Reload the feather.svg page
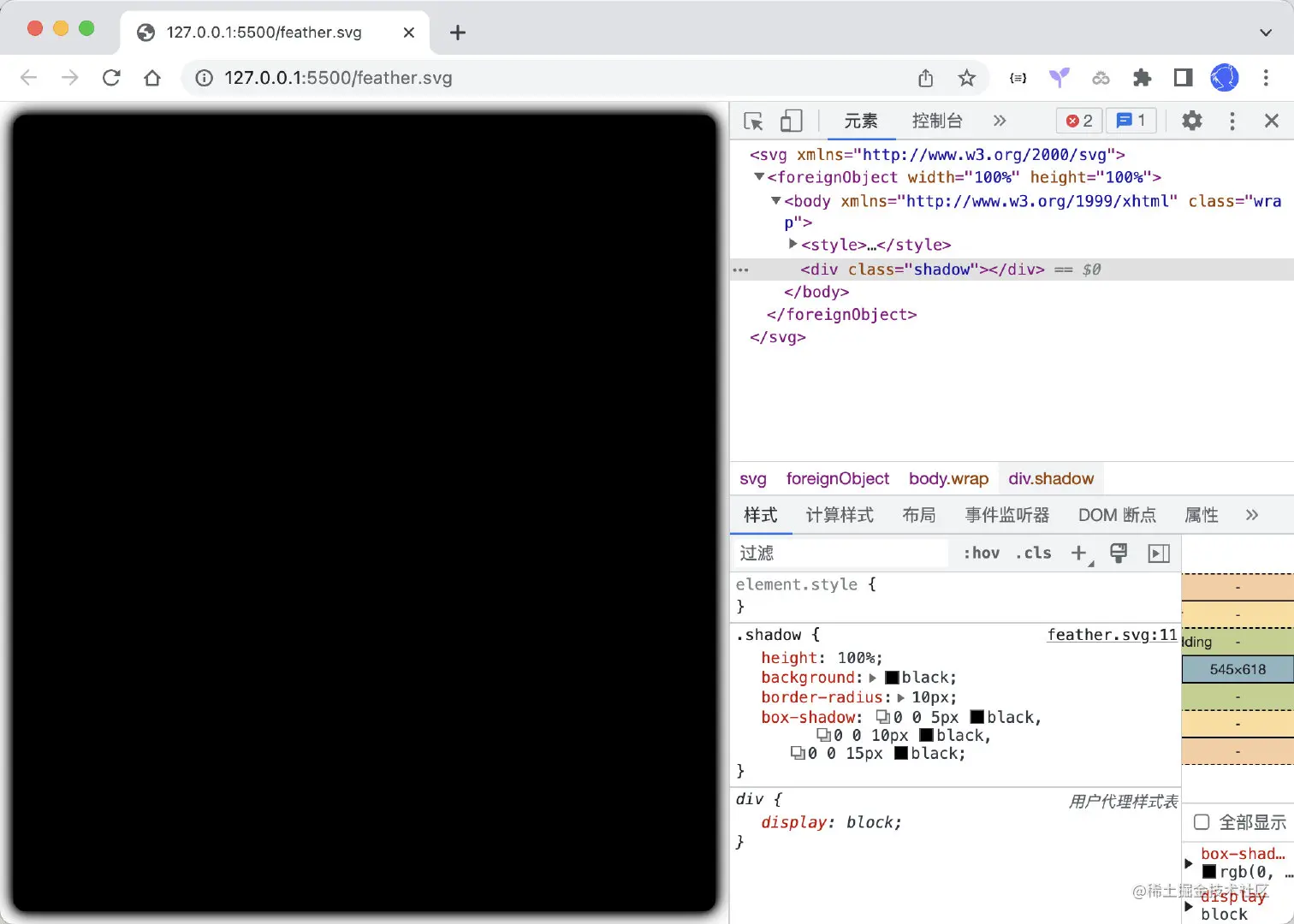This screenshot has height=924, width=1294. pyautogui.click(x=111, y=78)
